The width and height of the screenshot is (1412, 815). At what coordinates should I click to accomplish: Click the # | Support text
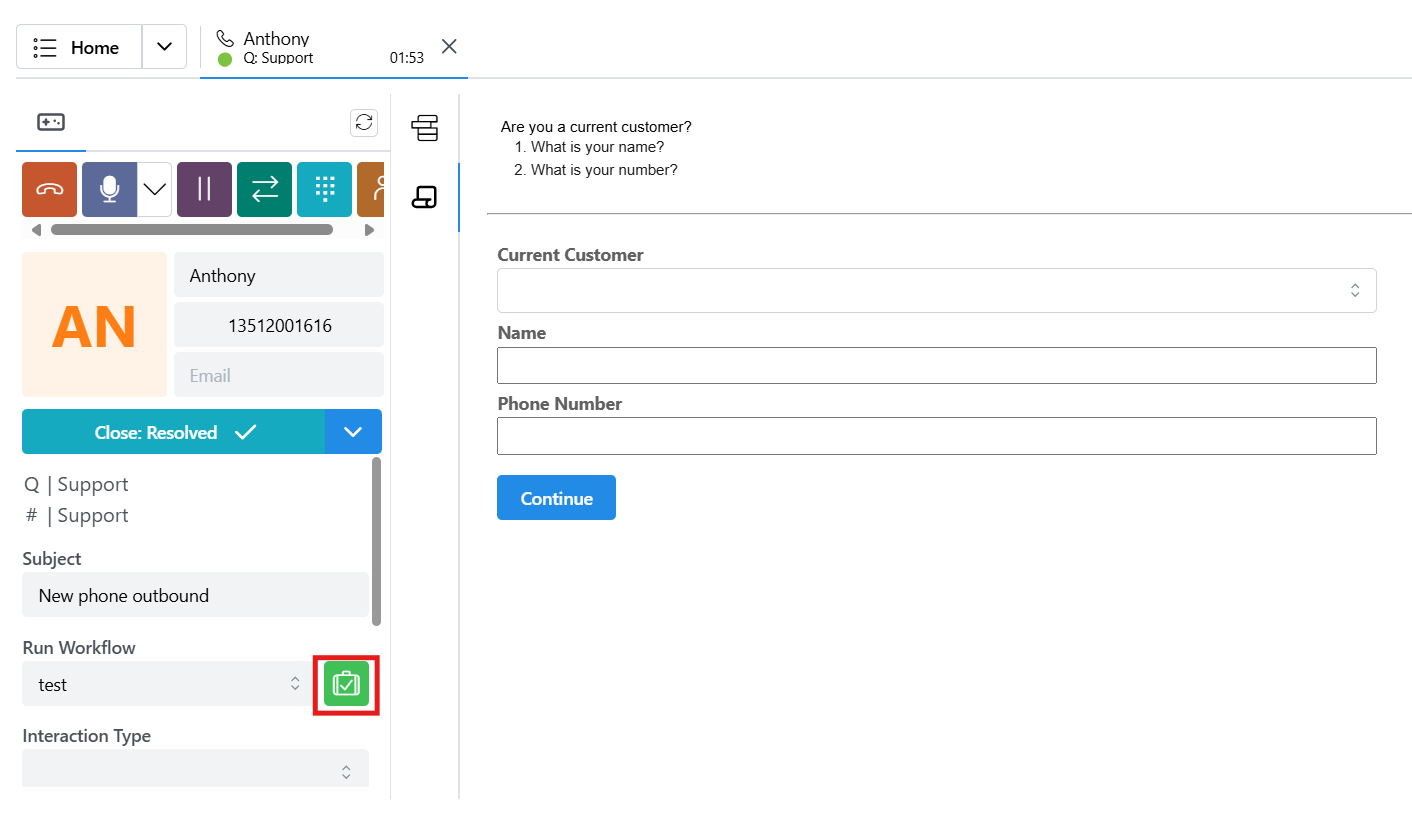(77, 515)
